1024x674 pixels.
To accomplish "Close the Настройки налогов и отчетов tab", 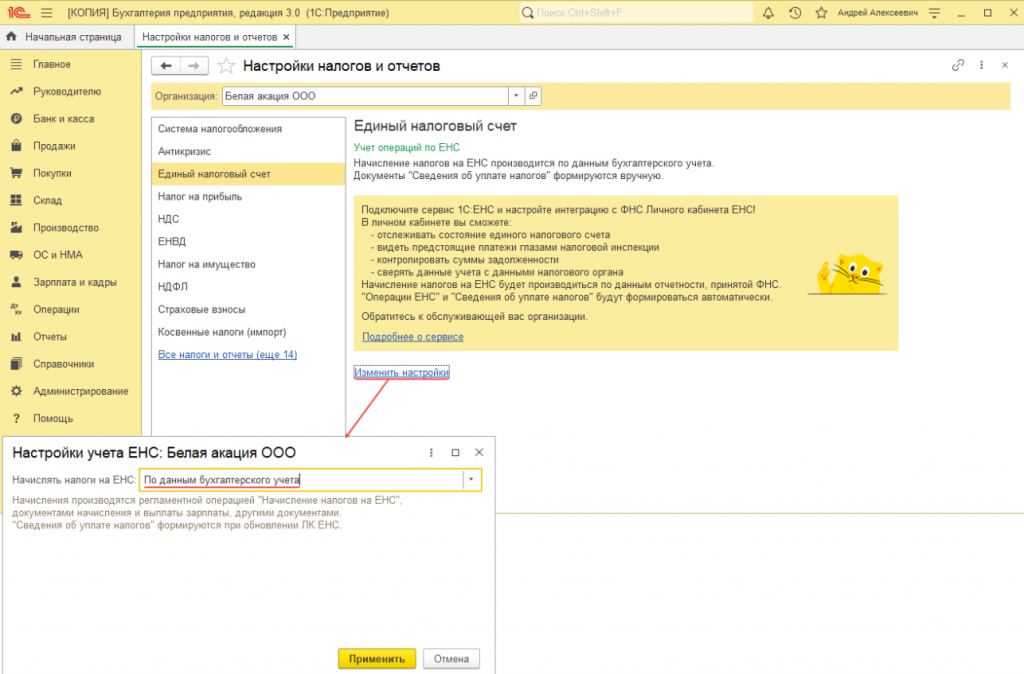I will [286, 37].
